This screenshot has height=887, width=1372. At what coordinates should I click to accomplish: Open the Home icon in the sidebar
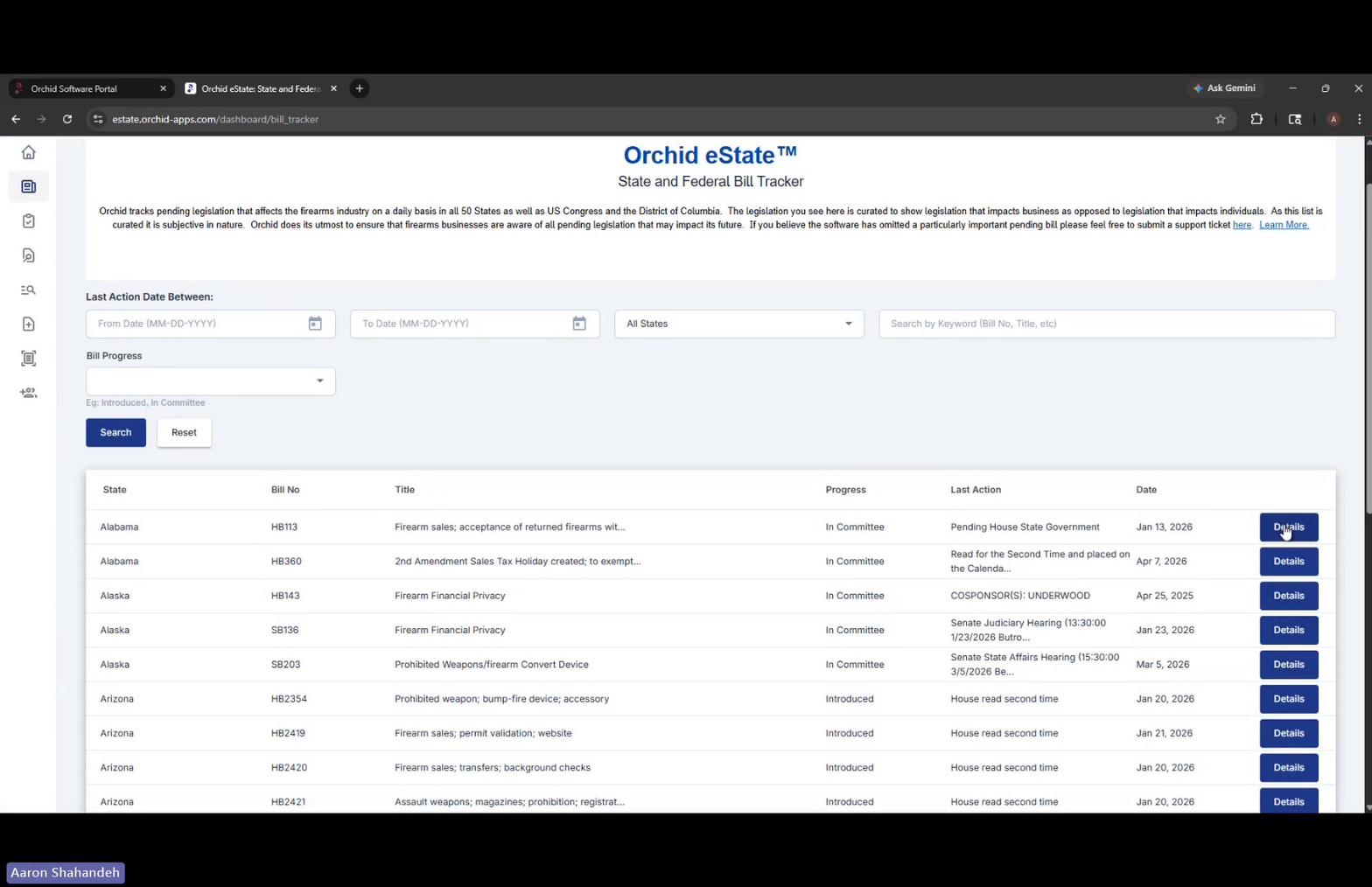click(29, 152)
